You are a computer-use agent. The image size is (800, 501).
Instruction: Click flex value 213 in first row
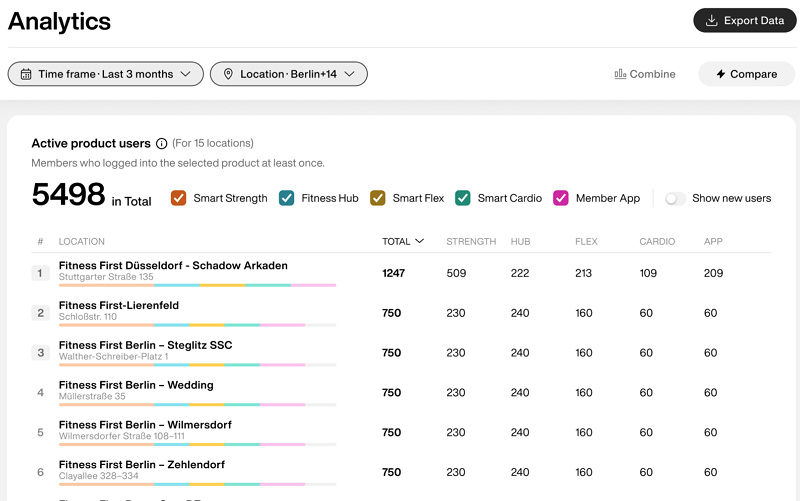tap(584, 273)
